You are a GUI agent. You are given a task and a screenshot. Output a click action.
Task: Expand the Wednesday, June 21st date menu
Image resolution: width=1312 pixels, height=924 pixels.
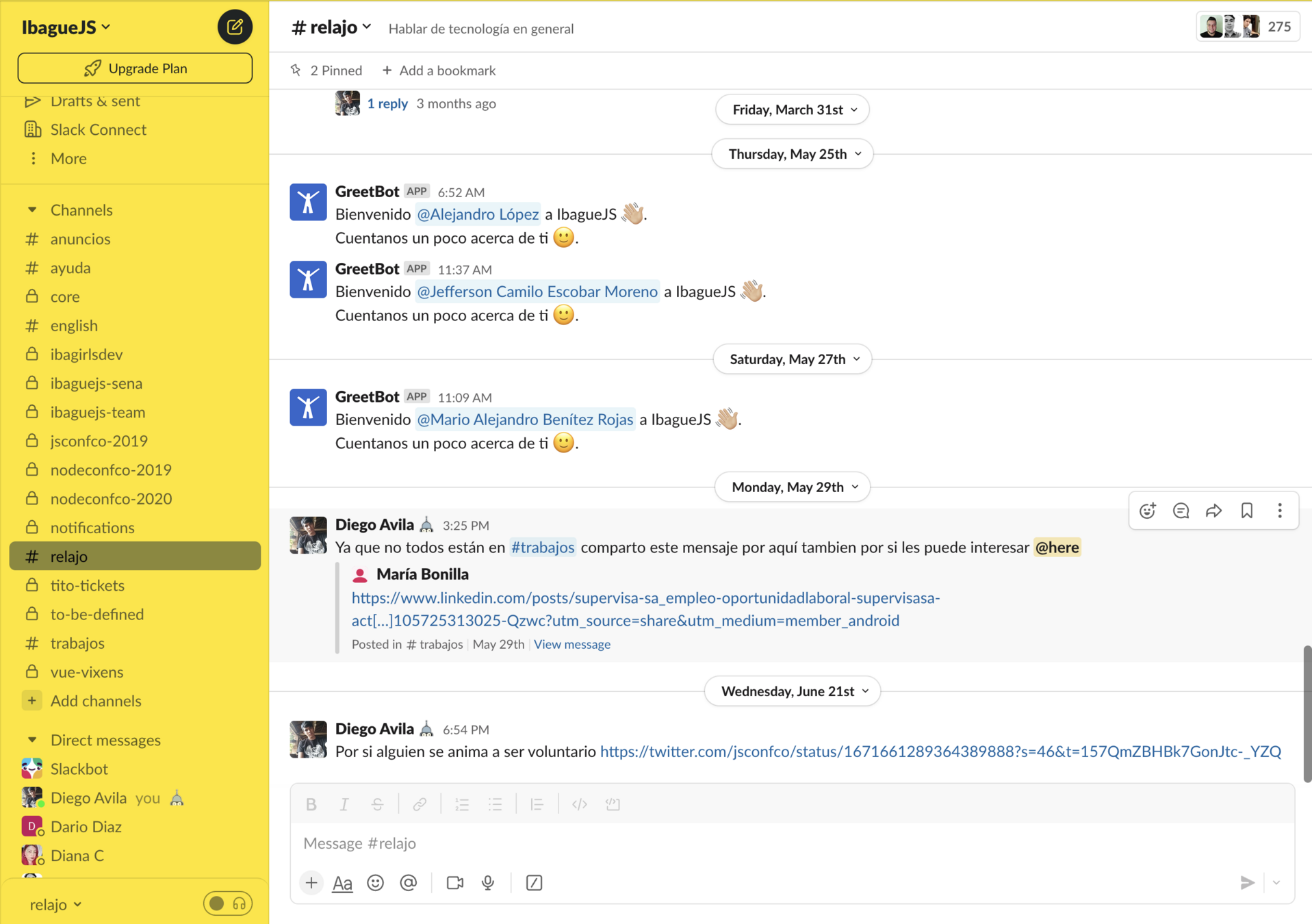tap(793, 691)
